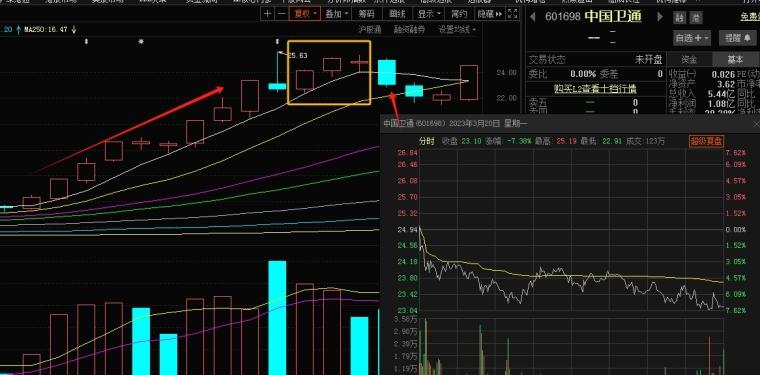Image resolution: width=760 pixels, height=375 pixels.
Task: Open the 显示 display dropdown
Action: (x=430, y=14)
